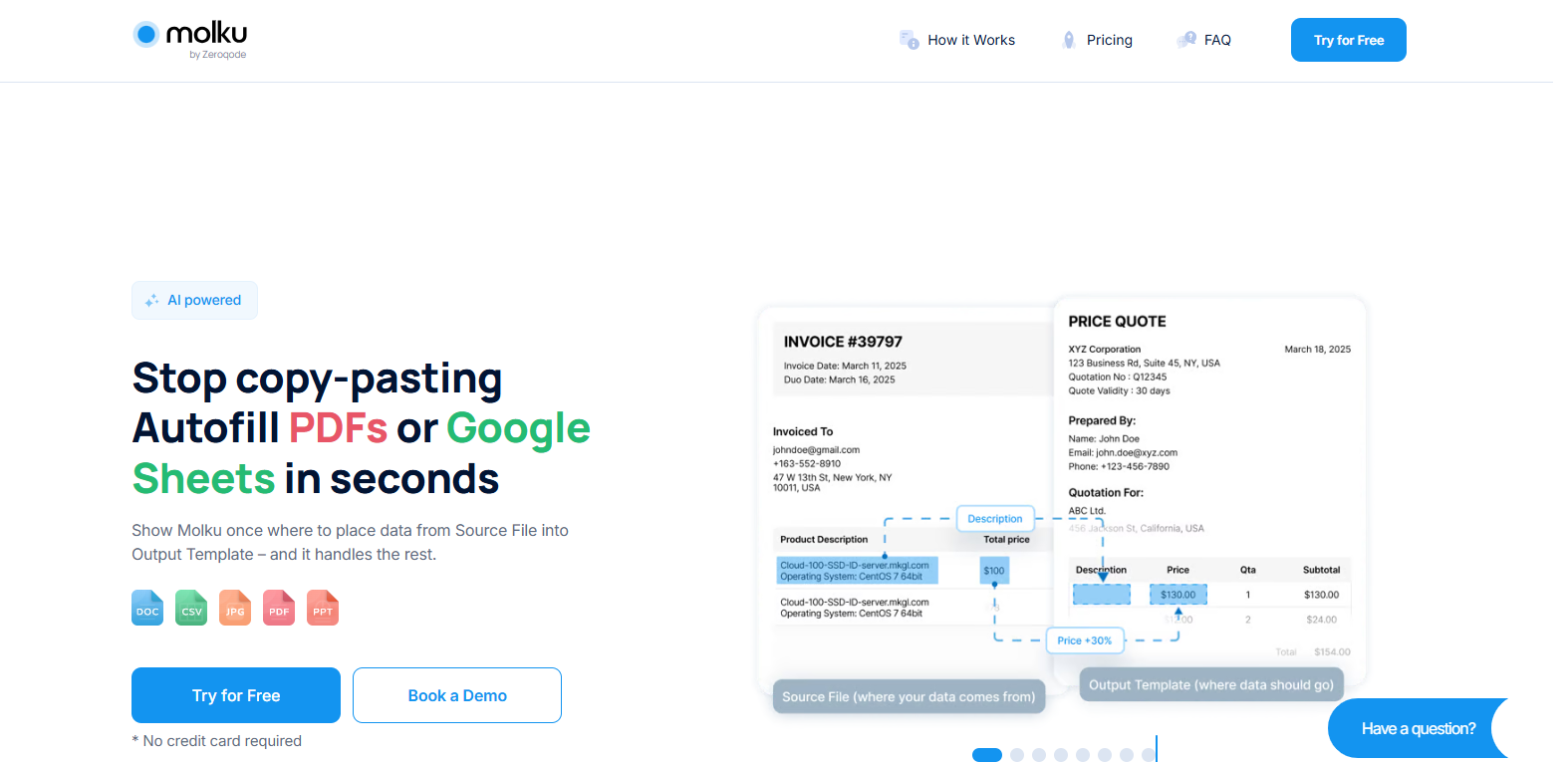Click the by Zeroqode text under the logo
This screenshot has width=1568, height=762.
(x=218, y=55)
